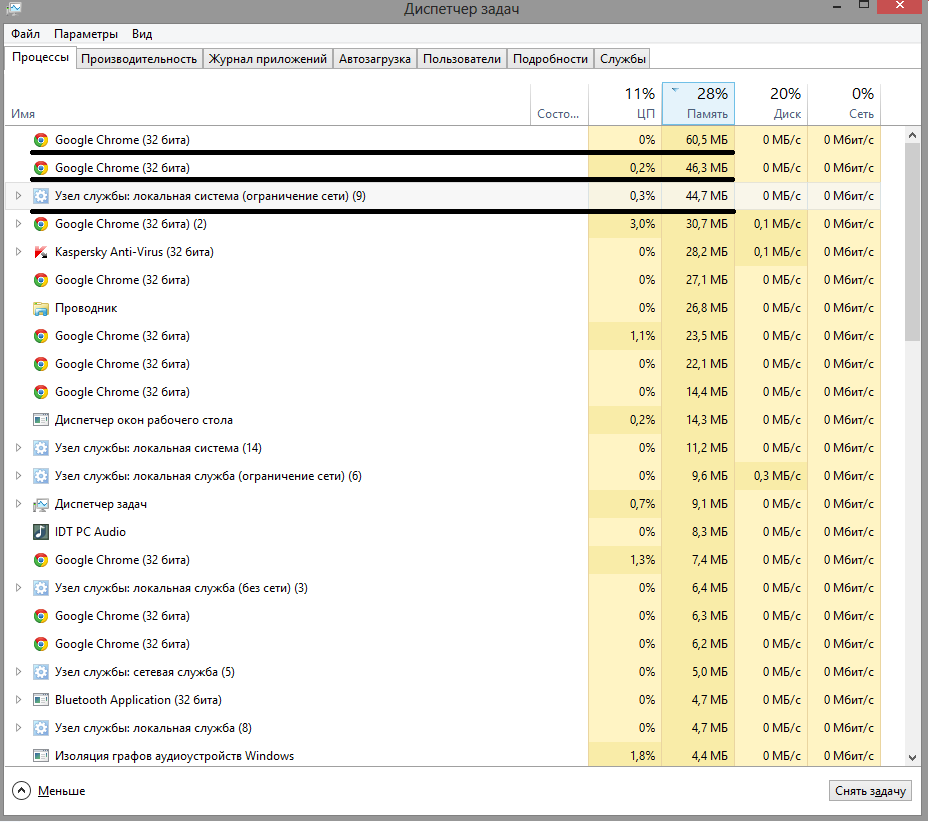Click the Проводник folder icon
The image size is (929, 822).
click(x=41, y=308)
